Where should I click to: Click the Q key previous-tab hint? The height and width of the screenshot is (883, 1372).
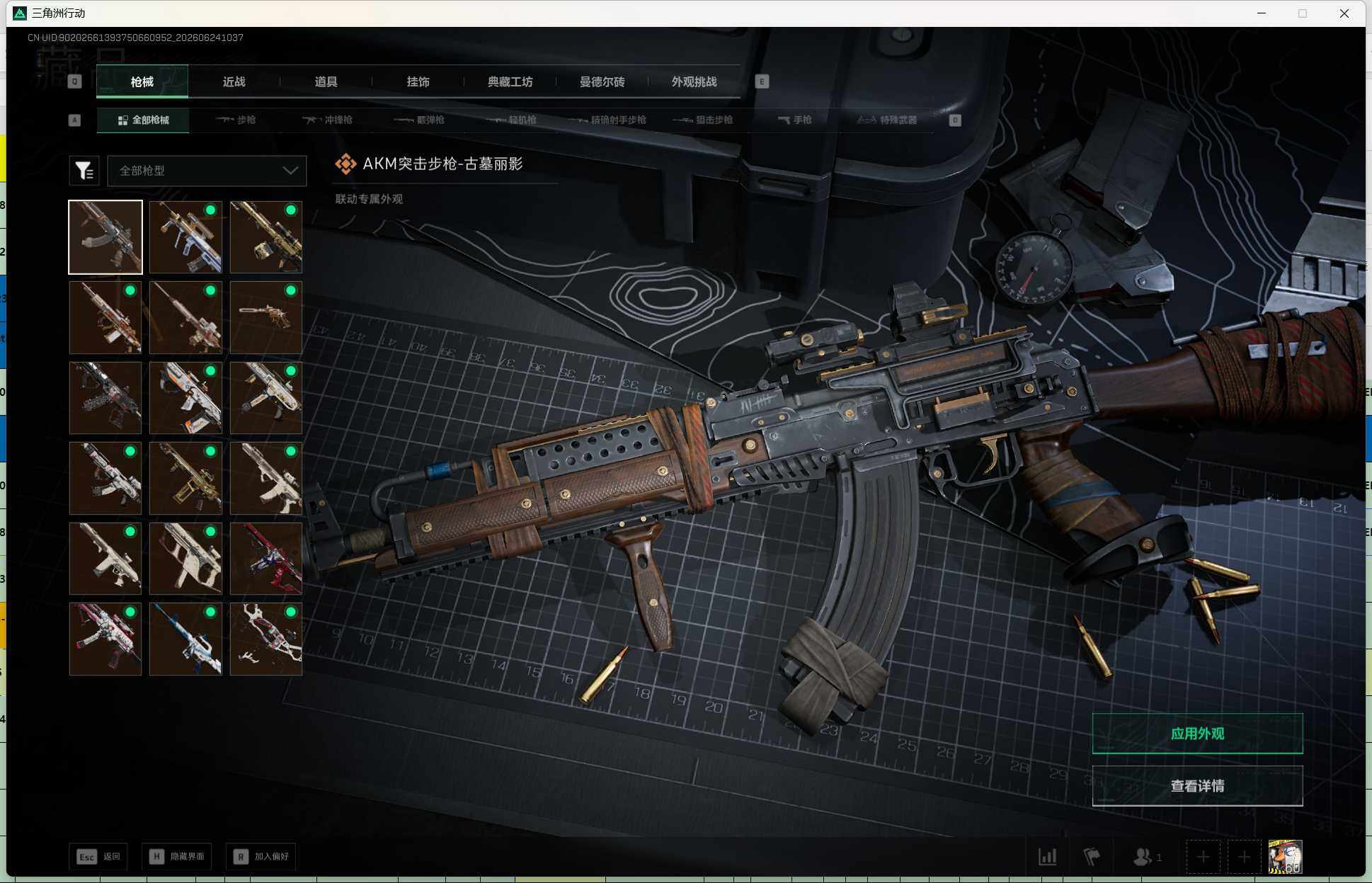(x=74, y=81)
